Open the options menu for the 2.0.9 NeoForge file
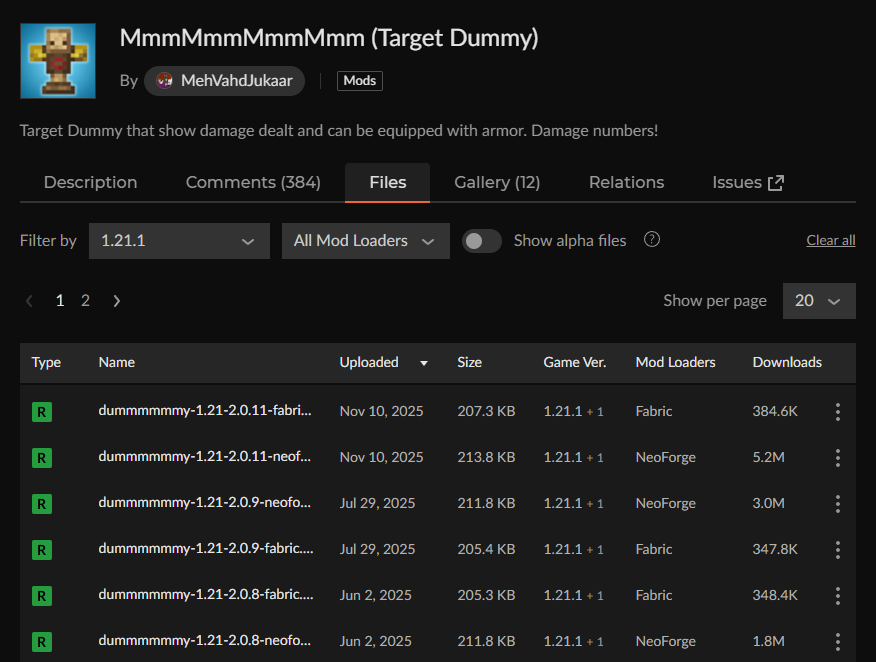Screen dimensions: 876x662 [837, 503]
